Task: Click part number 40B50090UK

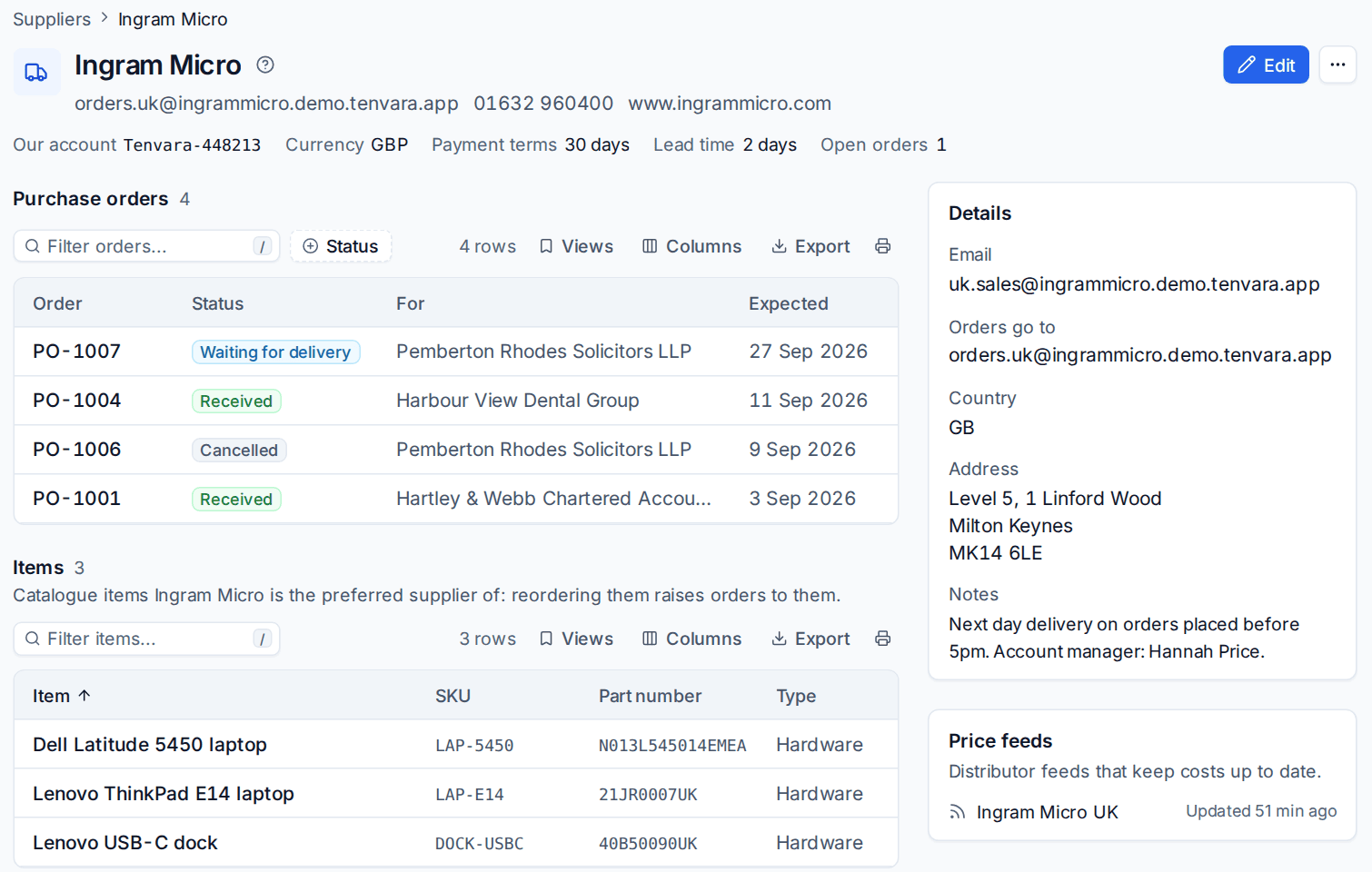Action: coord(648,844)
